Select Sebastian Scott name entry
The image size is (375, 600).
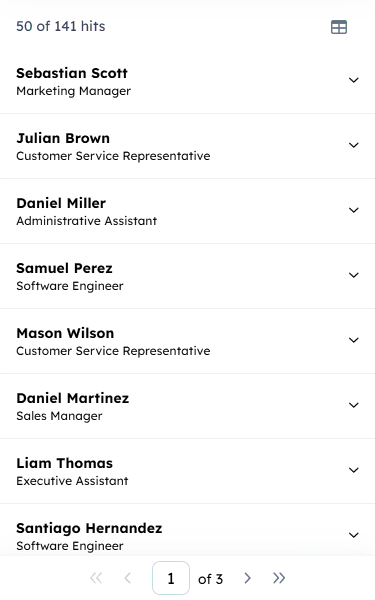(72, 73)
